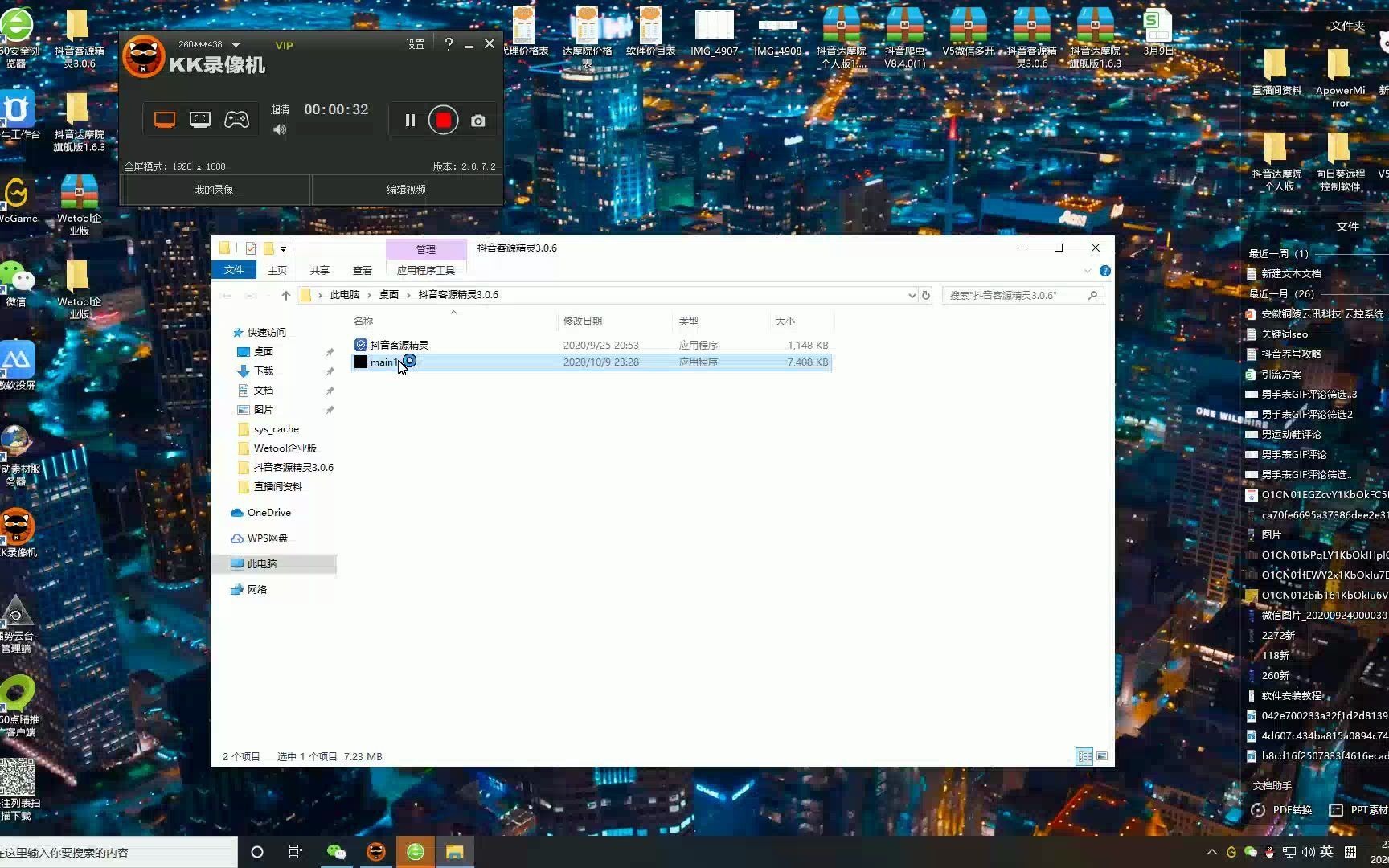This screenshot has width=1389, height=868.
Task: Sort files by 类型 column
Action: (689, 321)
